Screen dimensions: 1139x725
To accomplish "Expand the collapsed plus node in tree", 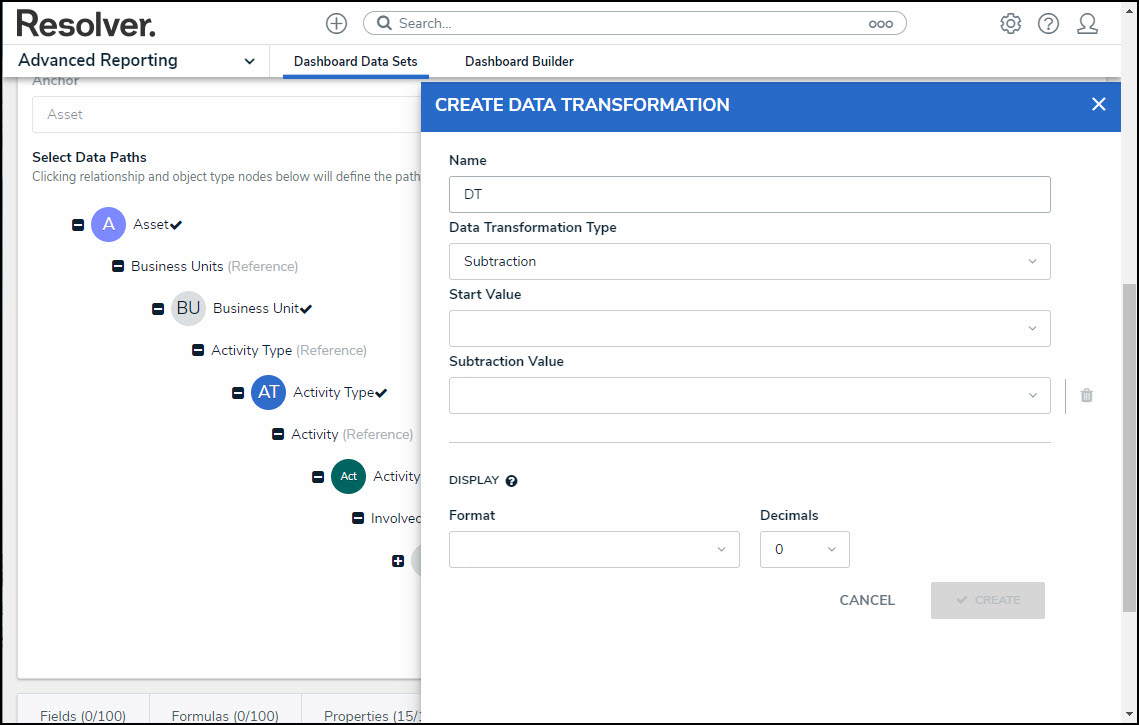I will [398, 561].
